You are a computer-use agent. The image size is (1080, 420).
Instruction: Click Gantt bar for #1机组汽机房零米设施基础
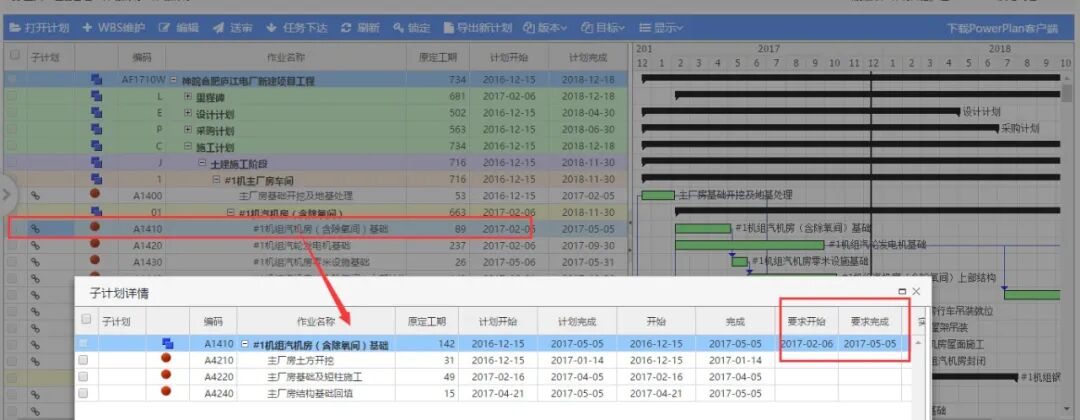[x=740, y=262]
